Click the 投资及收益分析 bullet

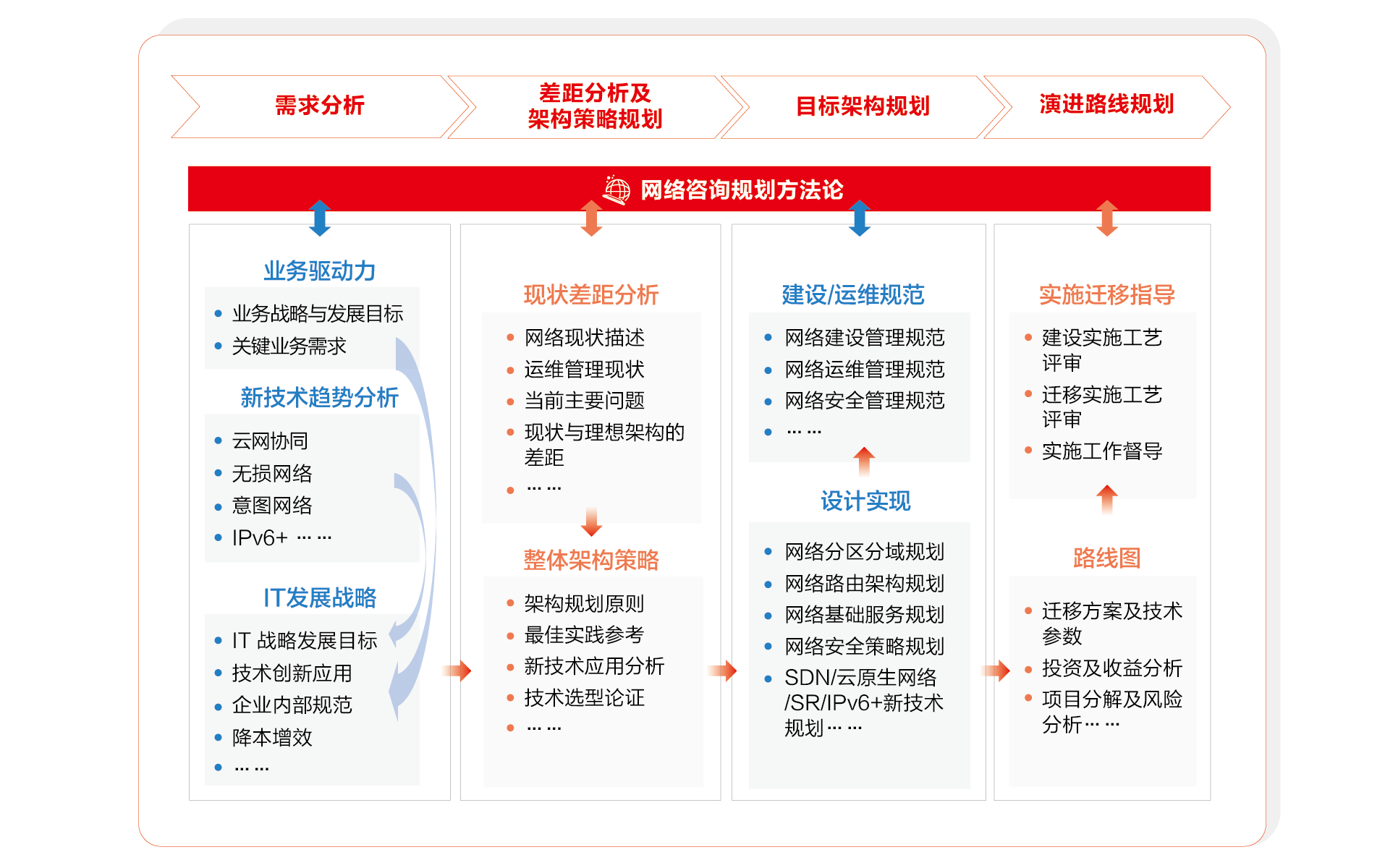(1111, 668)
